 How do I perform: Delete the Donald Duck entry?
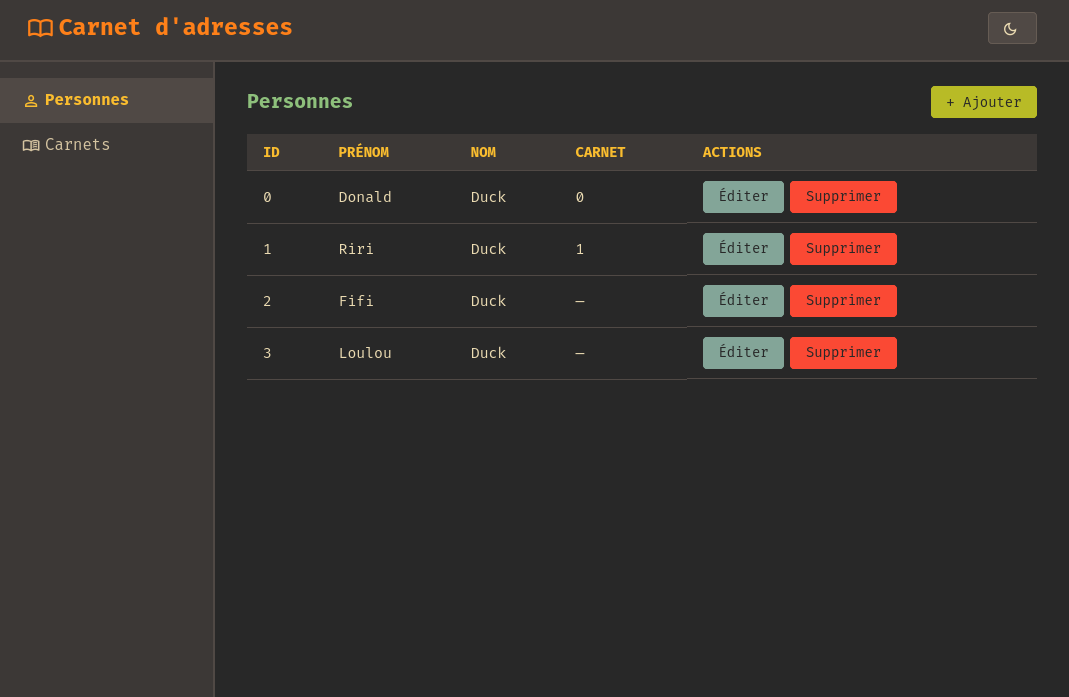tap(843, 197)
